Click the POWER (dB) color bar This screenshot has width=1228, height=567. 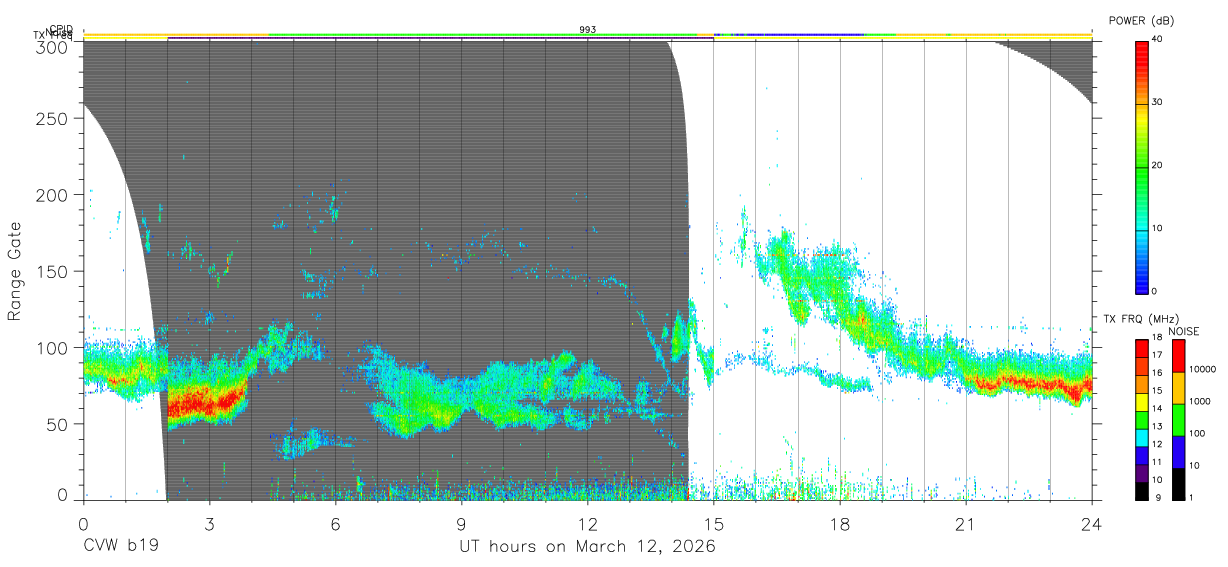coord(1141,166)
